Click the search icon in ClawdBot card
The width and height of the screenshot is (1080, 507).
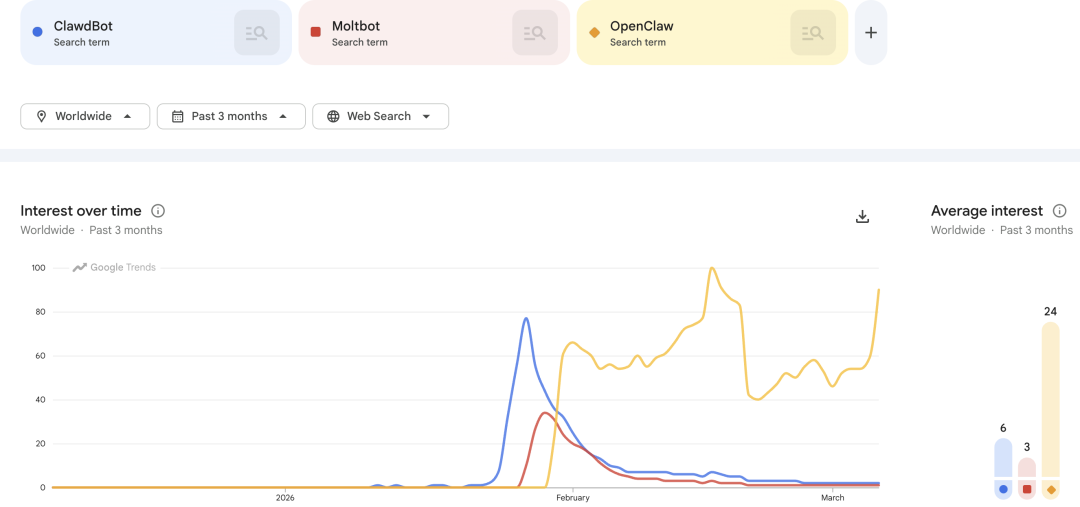click(x=257, y=33)
